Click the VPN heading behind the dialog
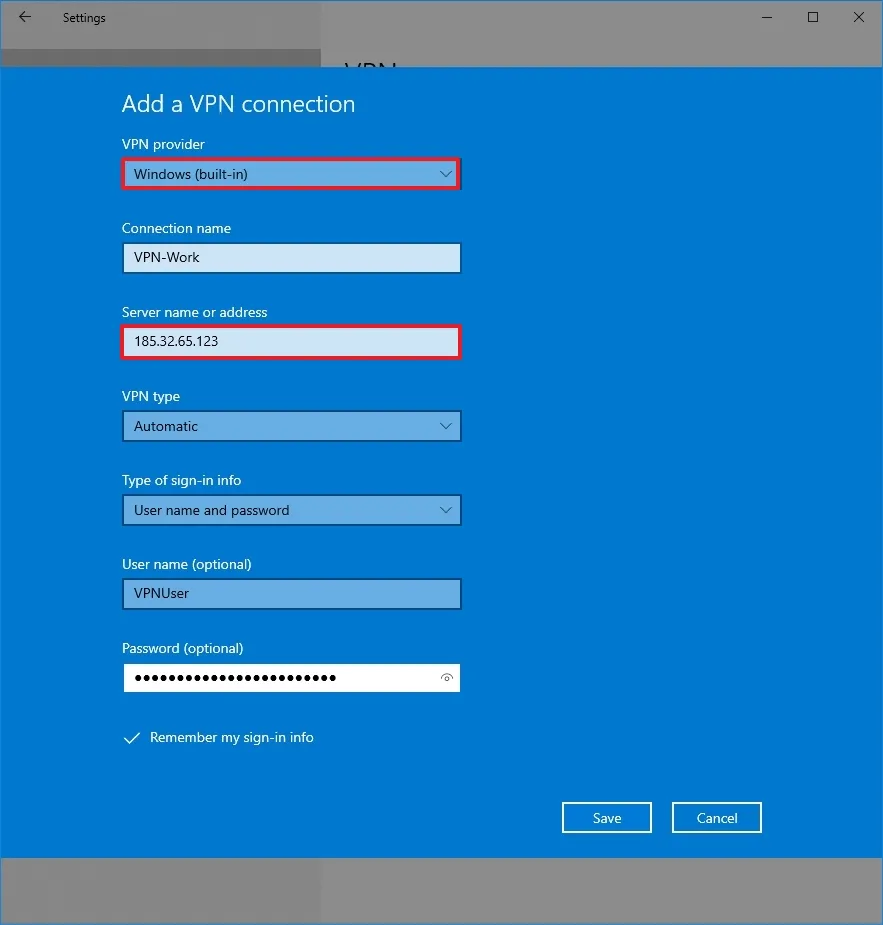 coord(369,67)
